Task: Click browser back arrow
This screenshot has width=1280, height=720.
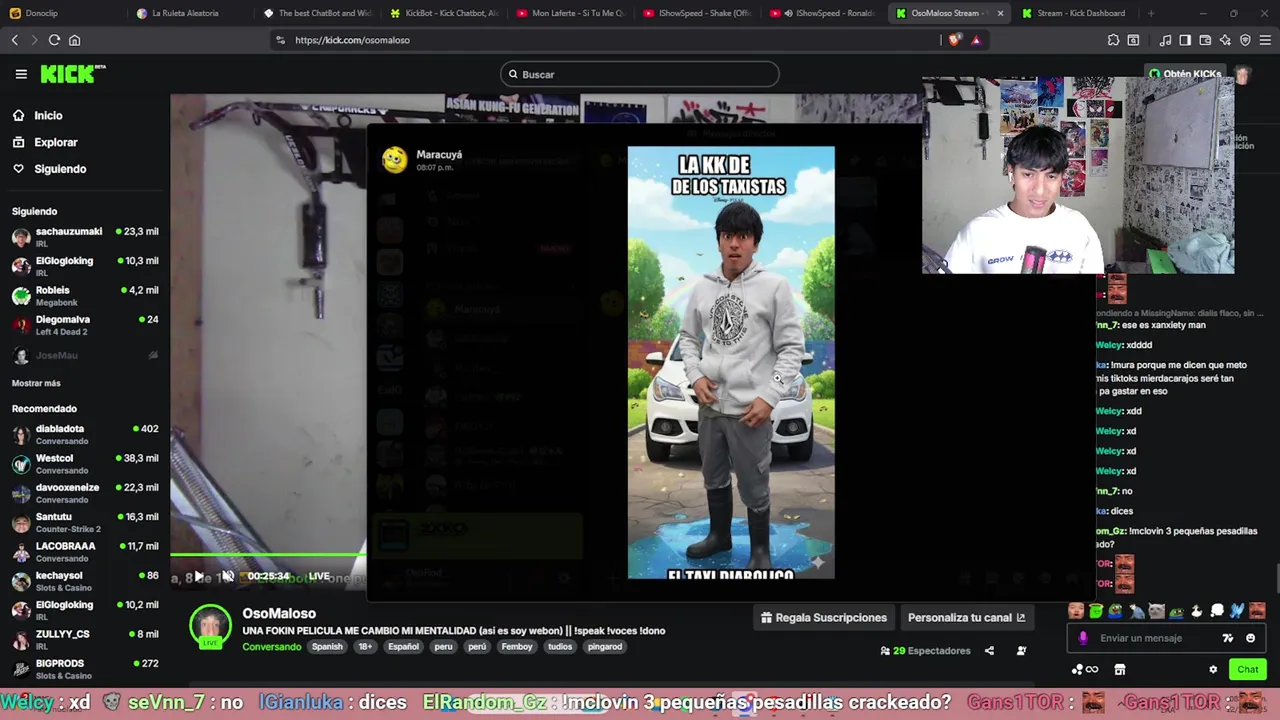Action: (14, 40)
